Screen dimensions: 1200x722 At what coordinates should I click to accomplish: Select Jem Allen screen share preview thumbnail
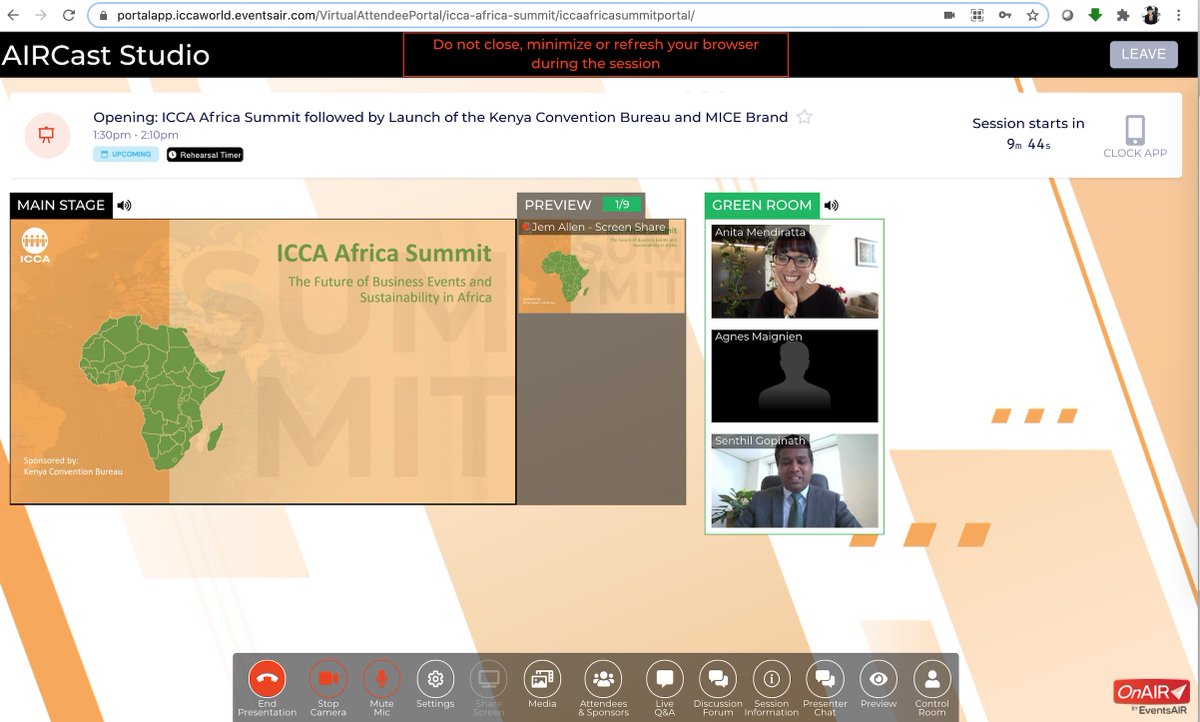[x=601, y=266]
